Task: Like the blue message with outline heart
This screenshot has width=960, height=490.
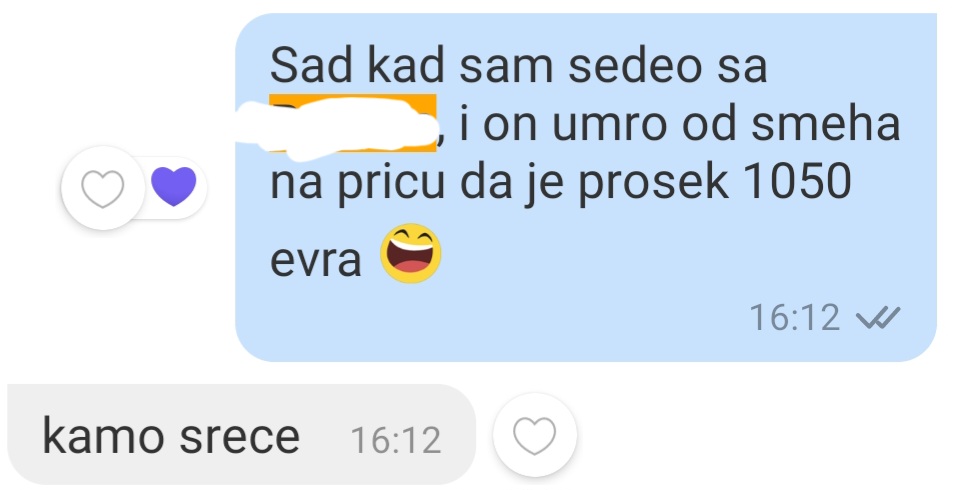Action: click(103, 188)
